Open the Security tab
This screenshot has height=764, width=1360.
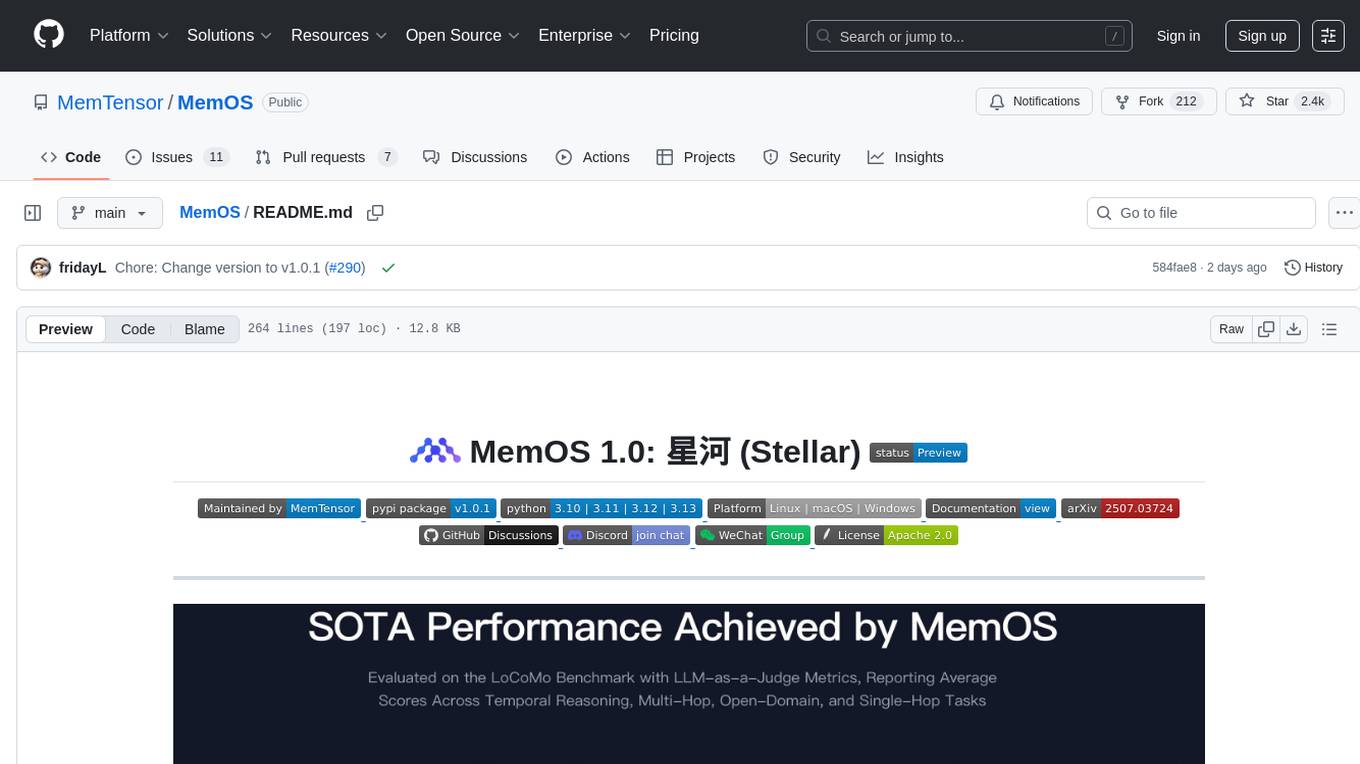click(801, 157)
